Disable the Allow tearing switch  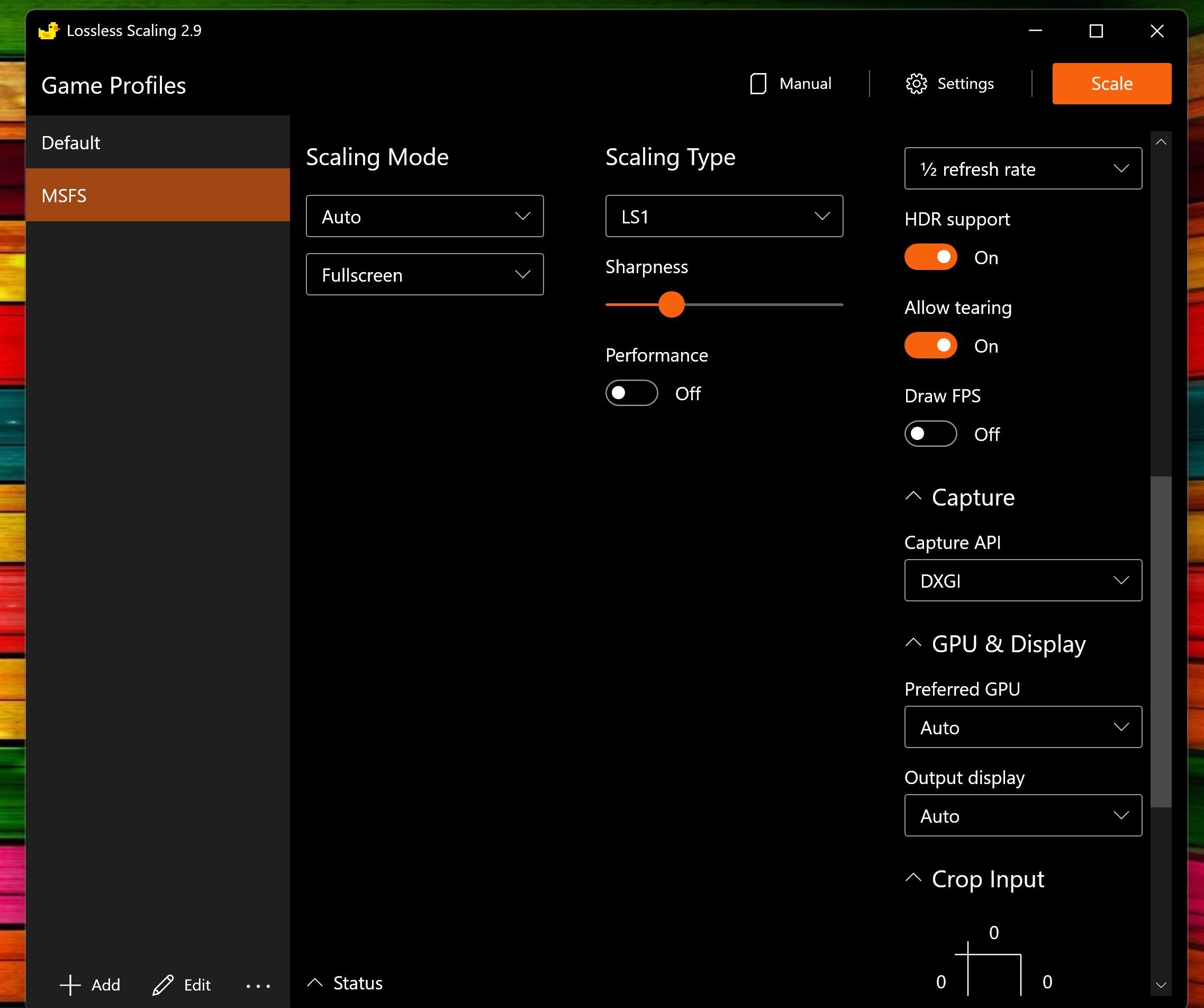point(931,345)
